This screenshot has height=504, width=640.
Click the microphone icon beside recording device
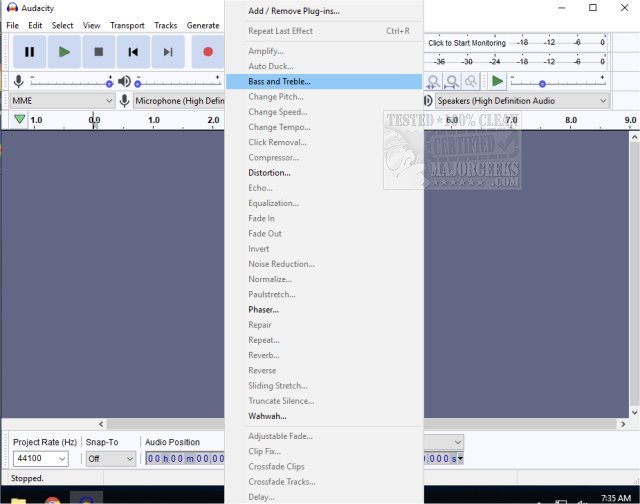pos(124,100)
